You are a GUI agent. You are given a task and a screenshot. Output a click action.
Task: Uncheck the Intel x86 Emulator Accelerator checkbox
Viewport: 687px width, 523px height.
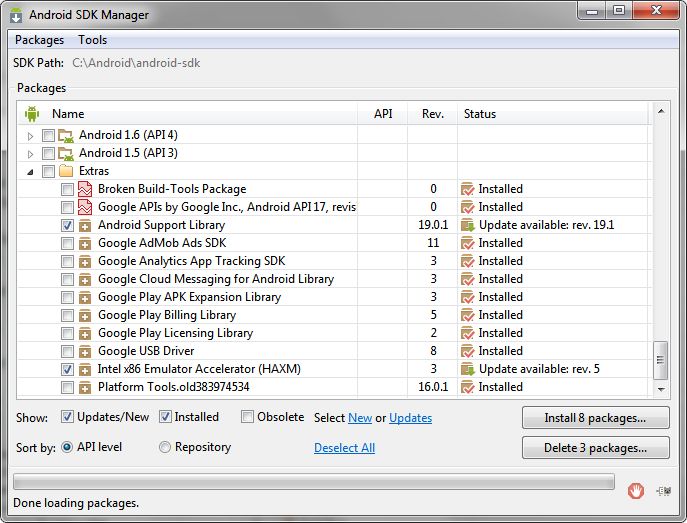click(67, 369)
